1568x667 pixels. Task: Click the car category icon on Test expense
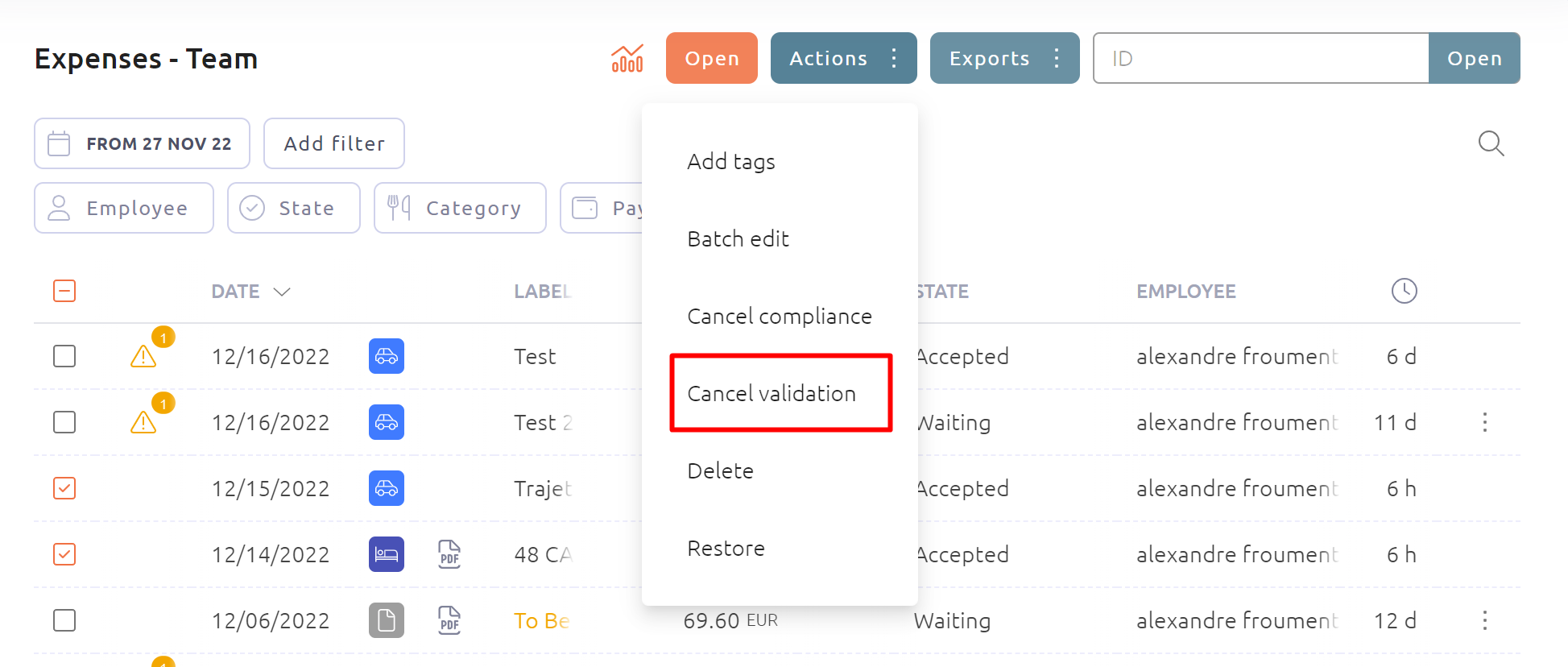point(386,356)
